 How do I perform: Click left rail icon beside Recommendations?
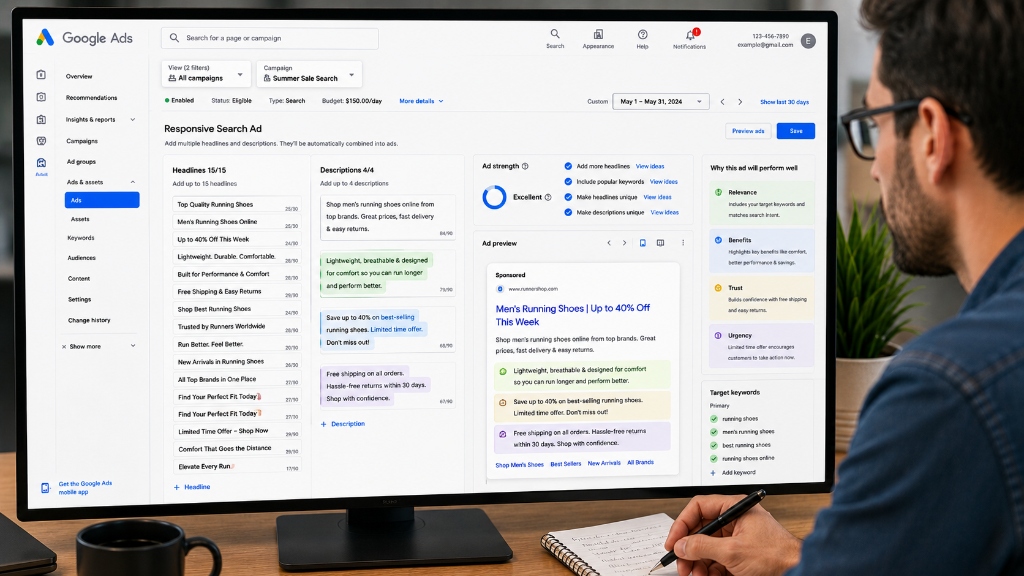coord(41,97)
